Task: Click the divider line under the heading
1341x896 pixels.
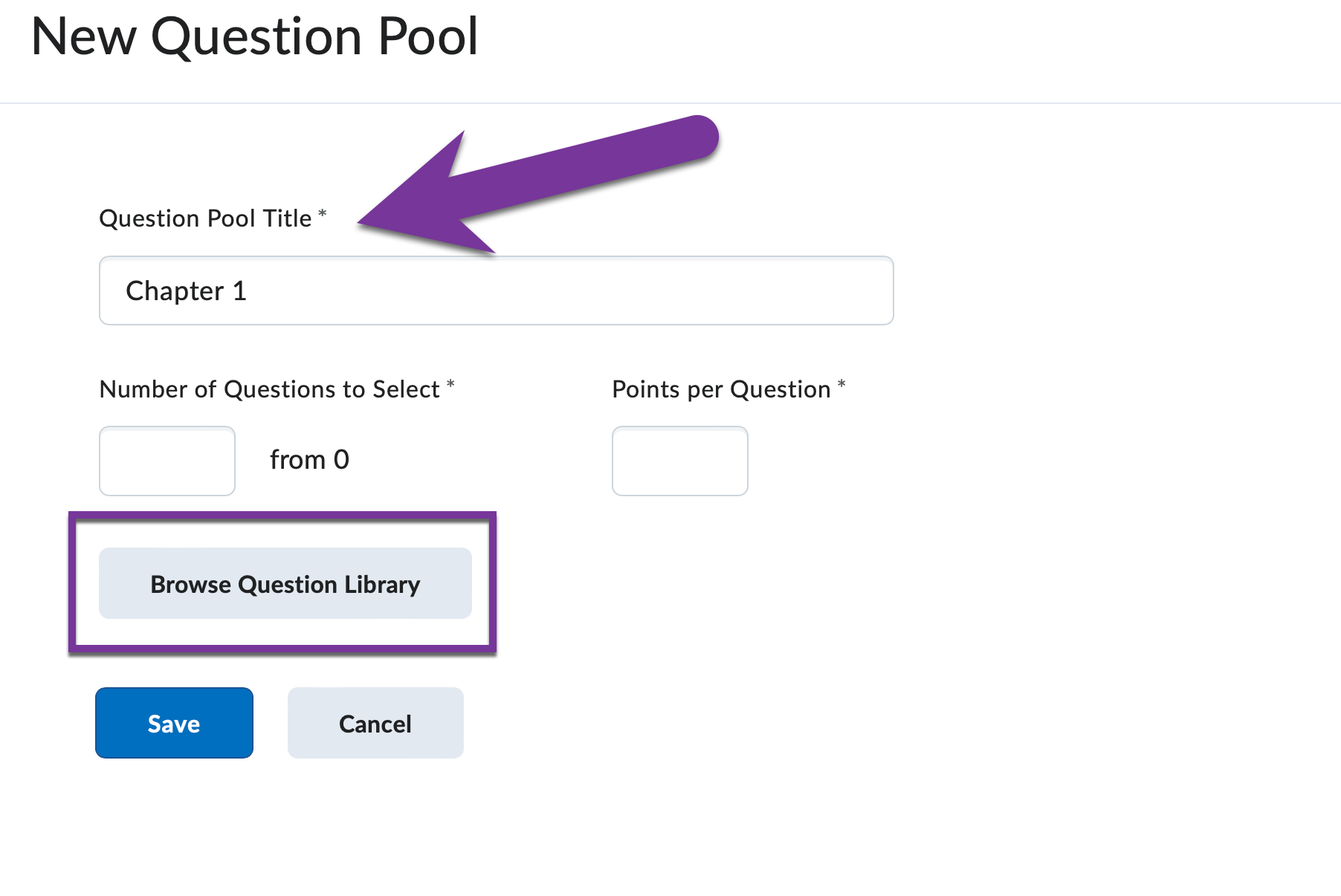Action: (x=669, y=103)
